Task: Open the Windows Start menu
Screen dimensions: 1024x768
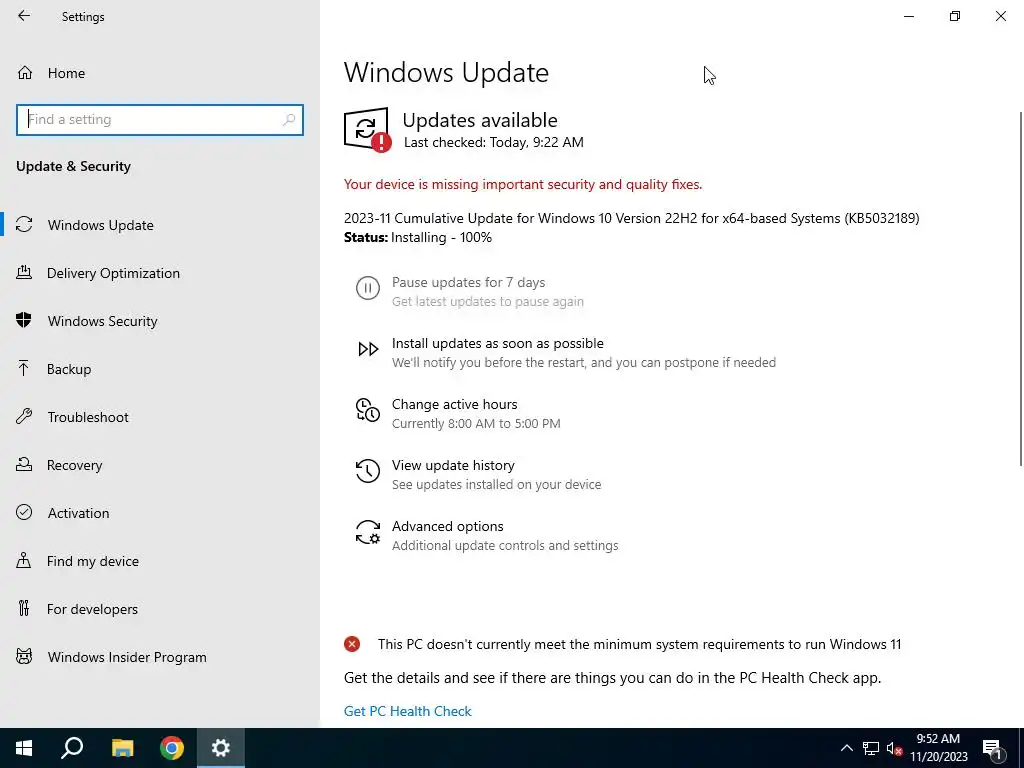Action: (x=24, y=748)
